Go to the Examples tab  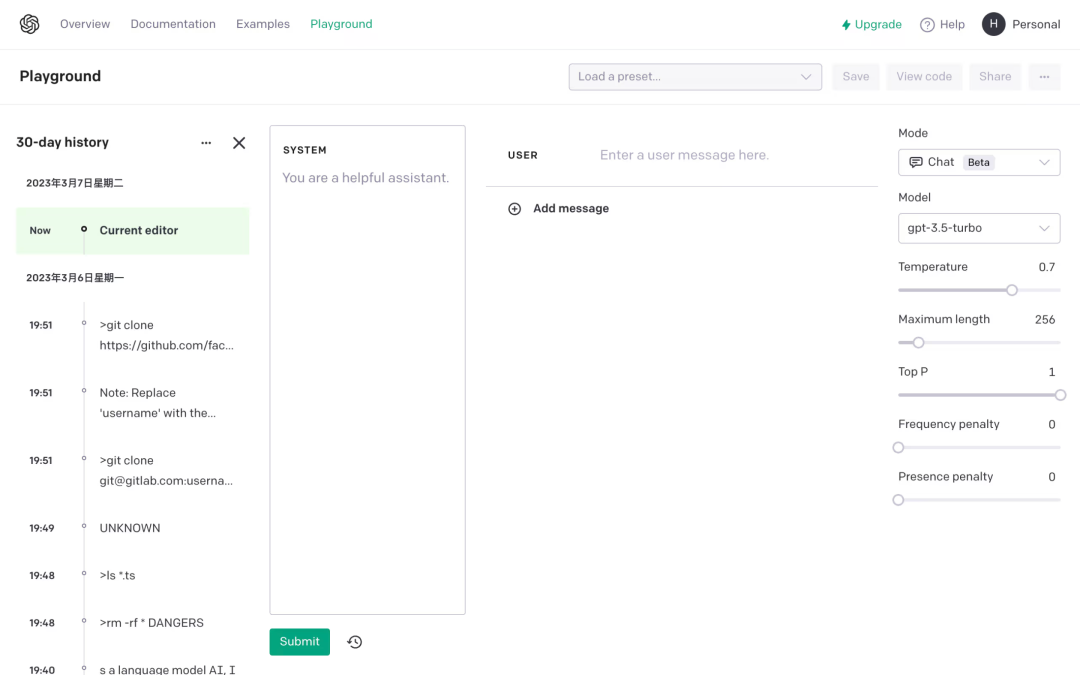263,24
